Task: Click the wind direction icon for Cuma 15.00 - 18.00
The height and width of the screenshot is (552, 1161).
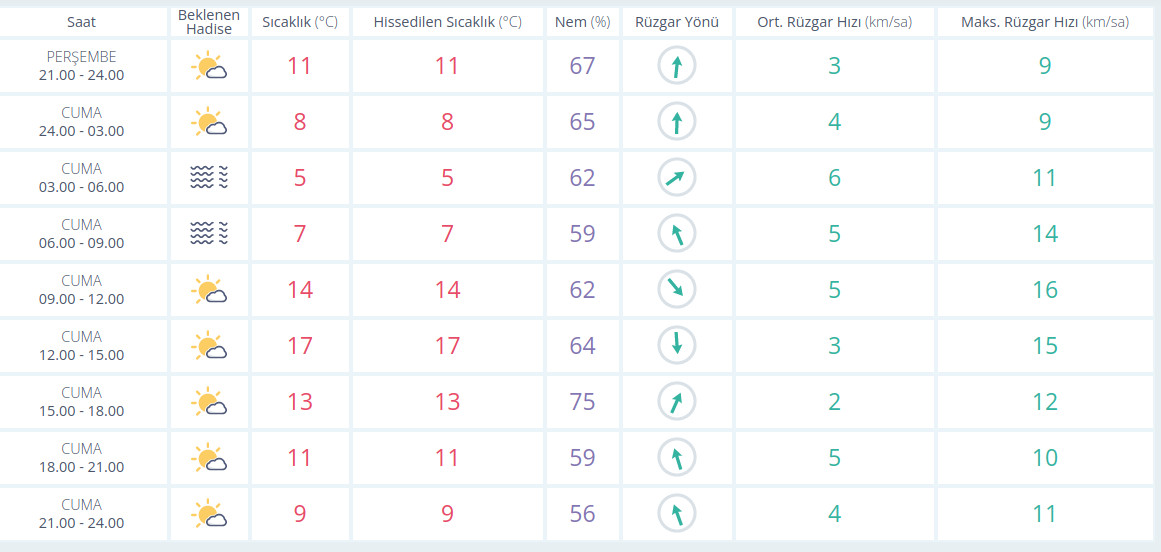Action: [x=677, y=402]
